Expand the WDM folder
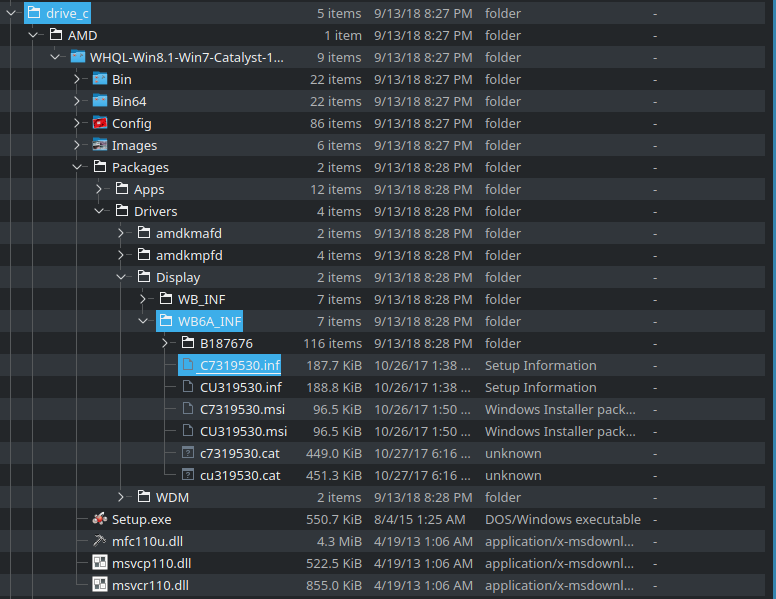Image resolution: width=776 pixels, height=599 pixels. 121,497
